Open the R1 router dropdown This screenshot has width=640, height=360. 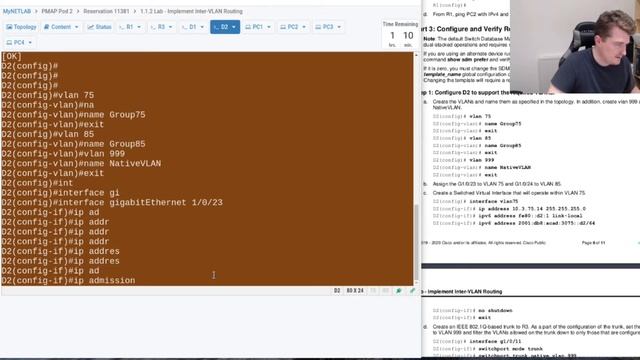130,27
